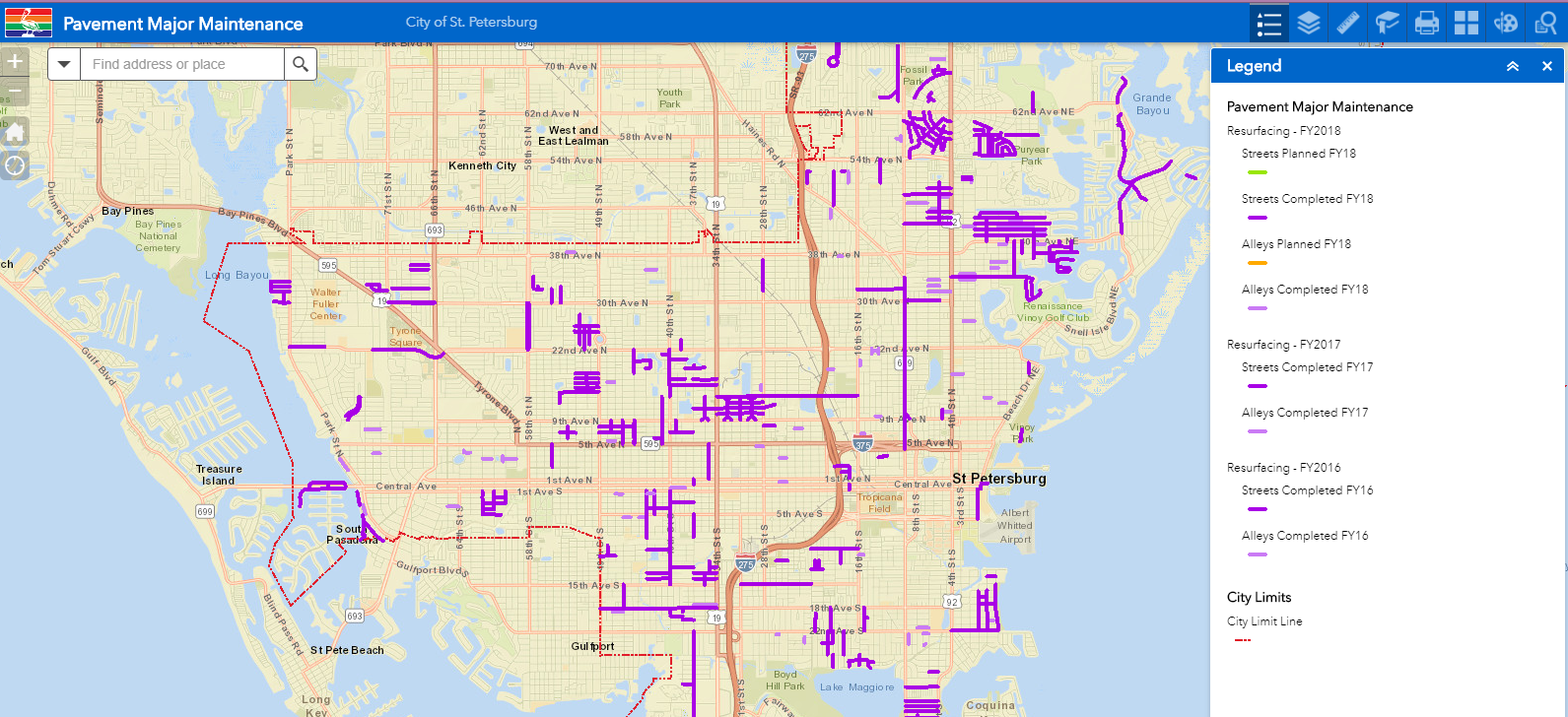Click the Treasure Island map label
Screen dimensions: 1568x717
[x=219, y=475]
